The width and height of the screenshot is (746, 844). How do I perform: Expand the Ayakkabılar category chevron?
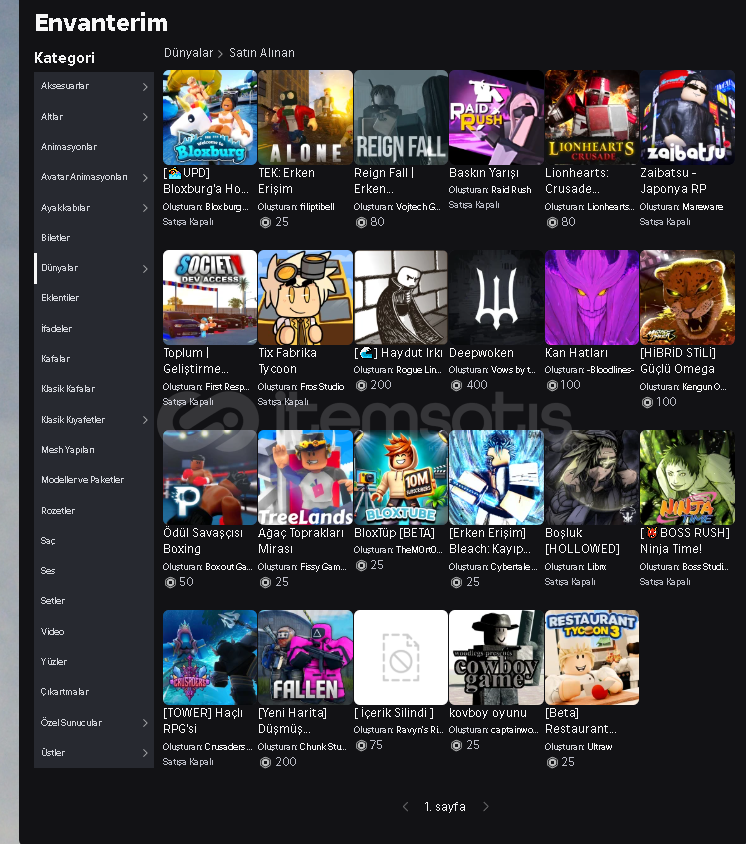(x=145, y=208)
